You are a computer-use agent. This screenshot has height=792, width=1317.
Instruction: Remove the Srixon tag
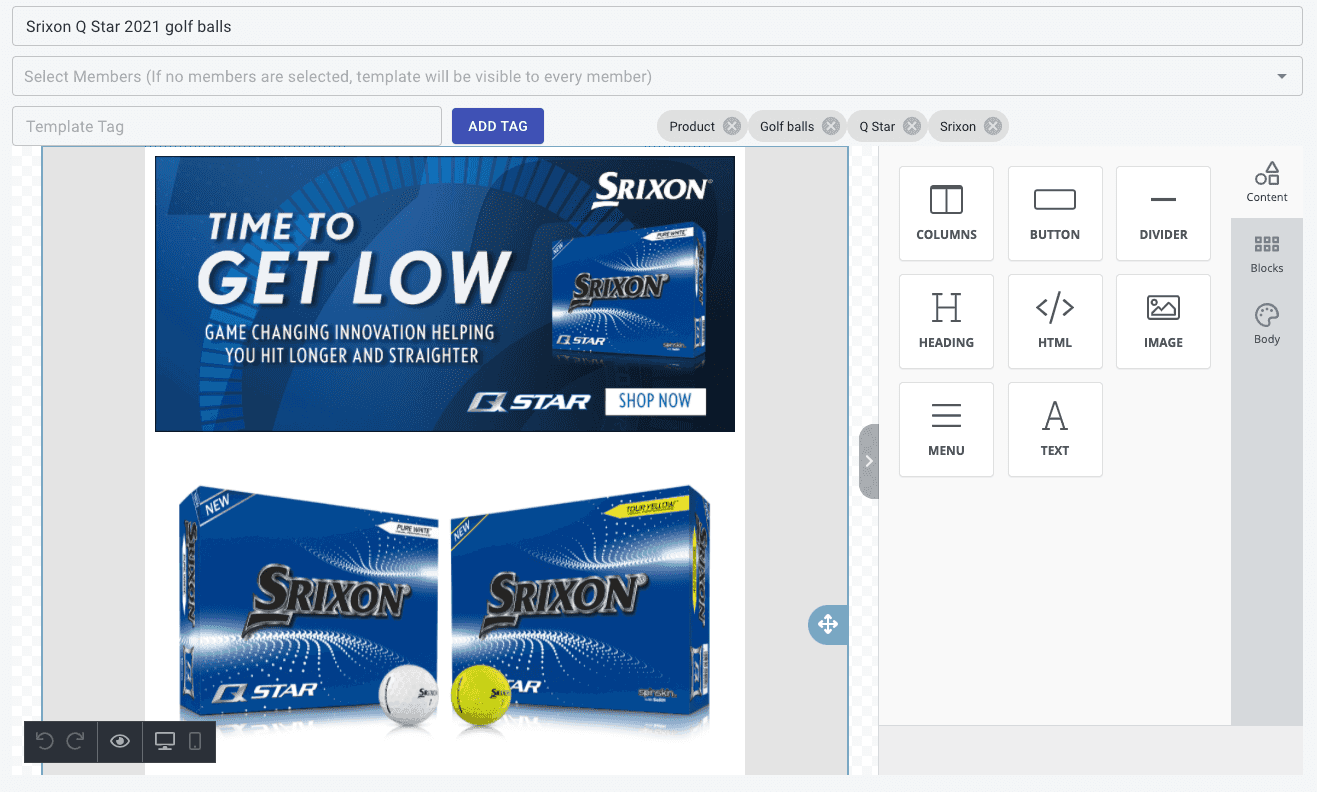click(x=993, y=126)
